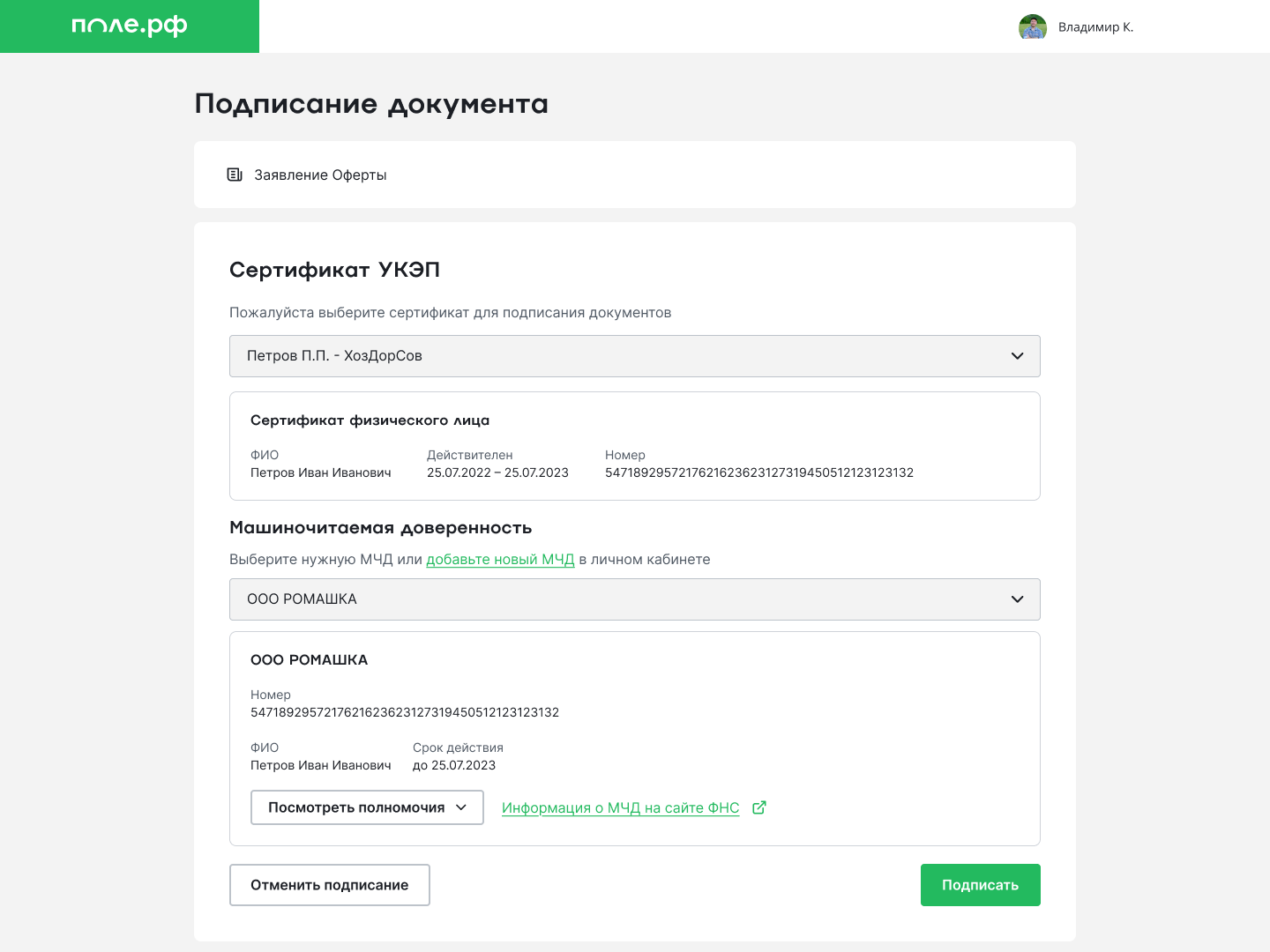
Task: Click the external link icon after ФНС
Action: click(758, 807)
